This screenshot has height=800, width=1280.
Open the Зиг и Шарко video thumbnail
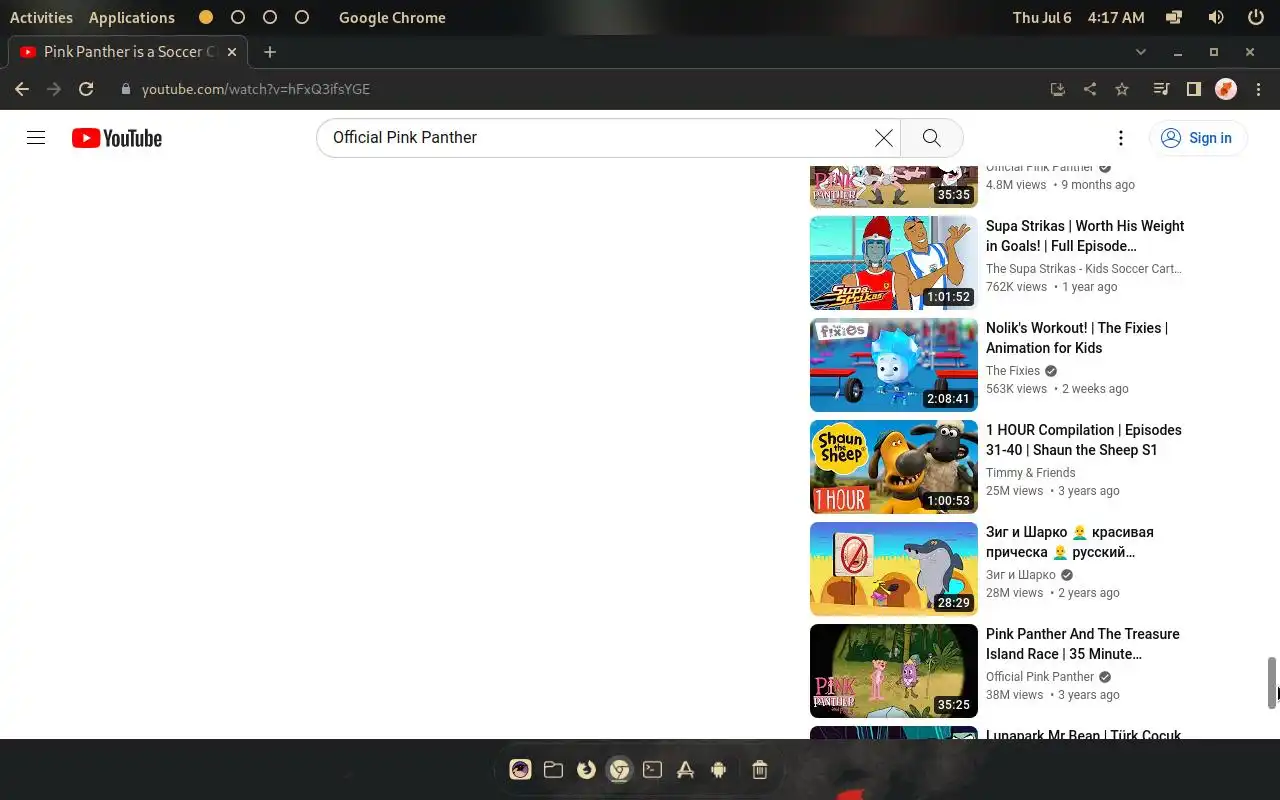894,569
